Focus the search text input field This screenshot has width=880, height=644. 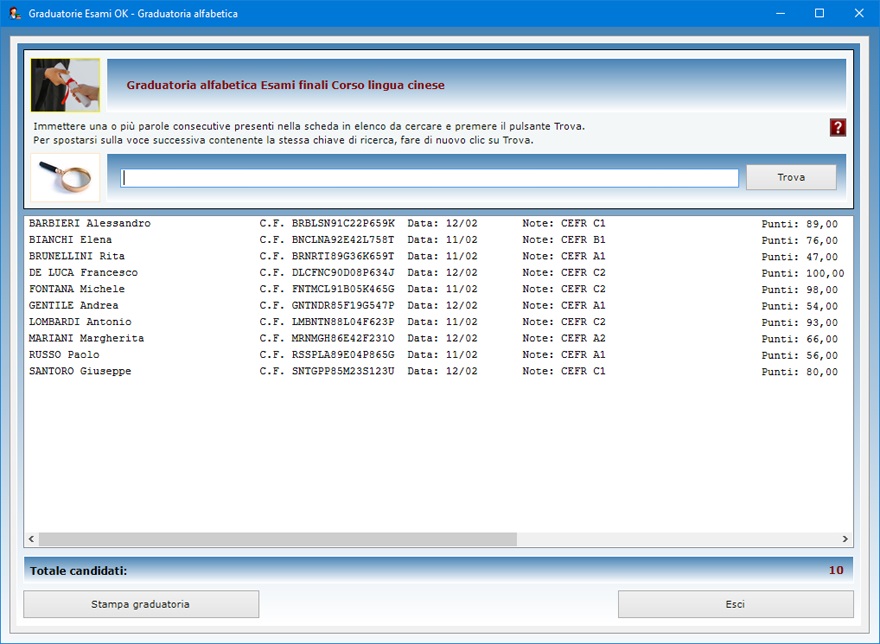click(x=429, y=178)
